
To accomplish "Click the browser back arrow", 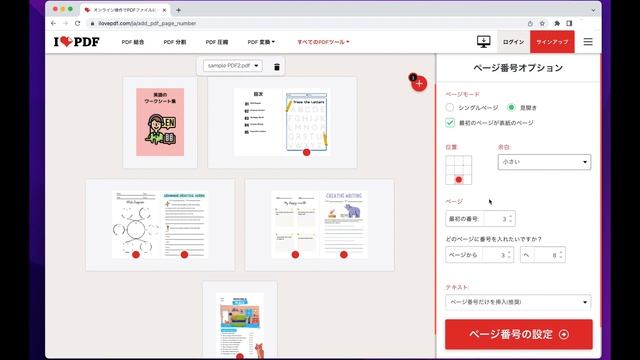I will [x=53, y=23].
